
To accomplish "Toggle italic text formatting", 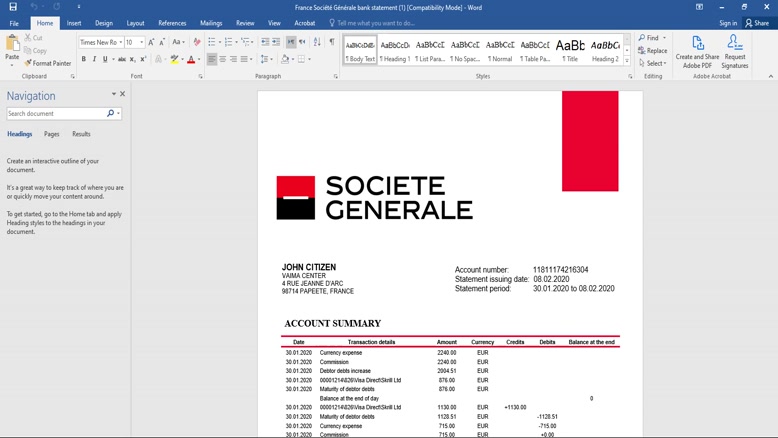I will [x=94, y=59].
